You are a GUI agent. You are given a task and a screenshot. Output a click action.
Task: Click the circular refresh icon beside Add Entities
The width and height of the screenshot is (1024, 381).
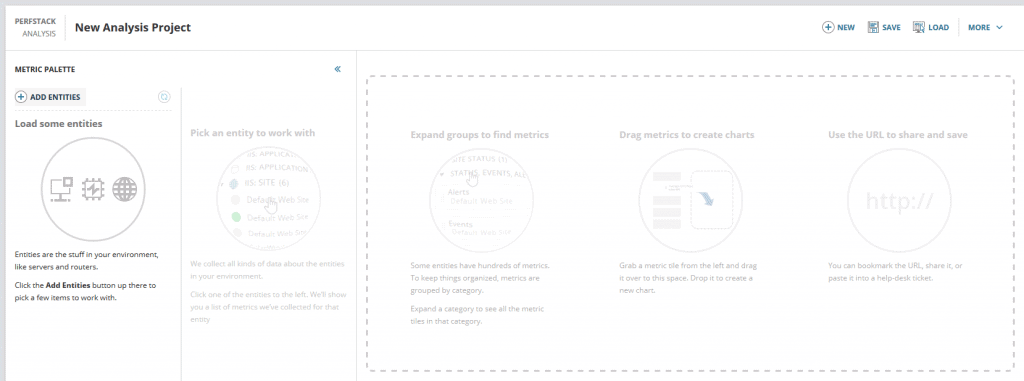coord(165,97)
